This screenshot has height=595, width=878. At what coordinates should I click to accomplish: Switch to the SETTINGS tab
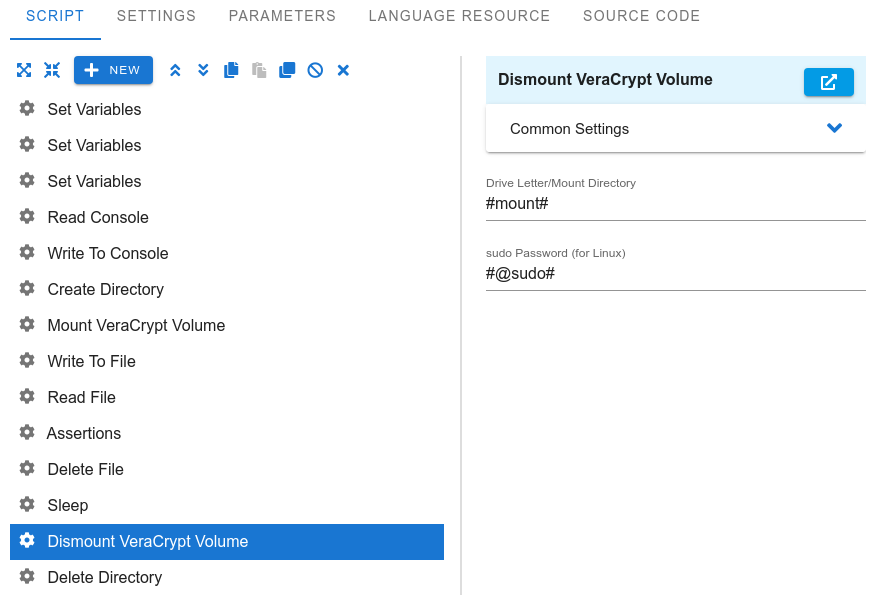[x=156, y=16]
